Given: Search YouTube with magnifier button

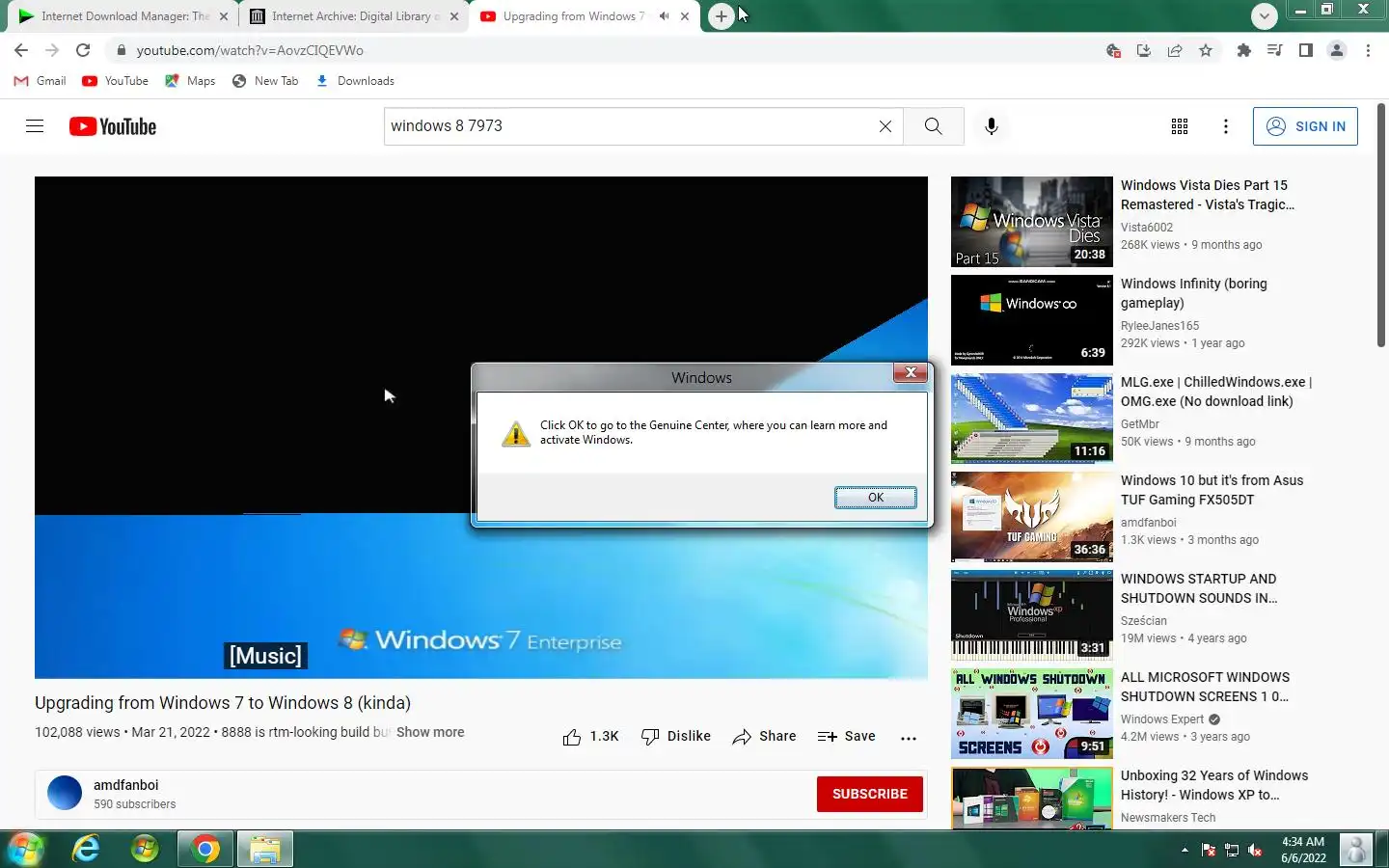Looking at the screenshot, I should (933, 126).
